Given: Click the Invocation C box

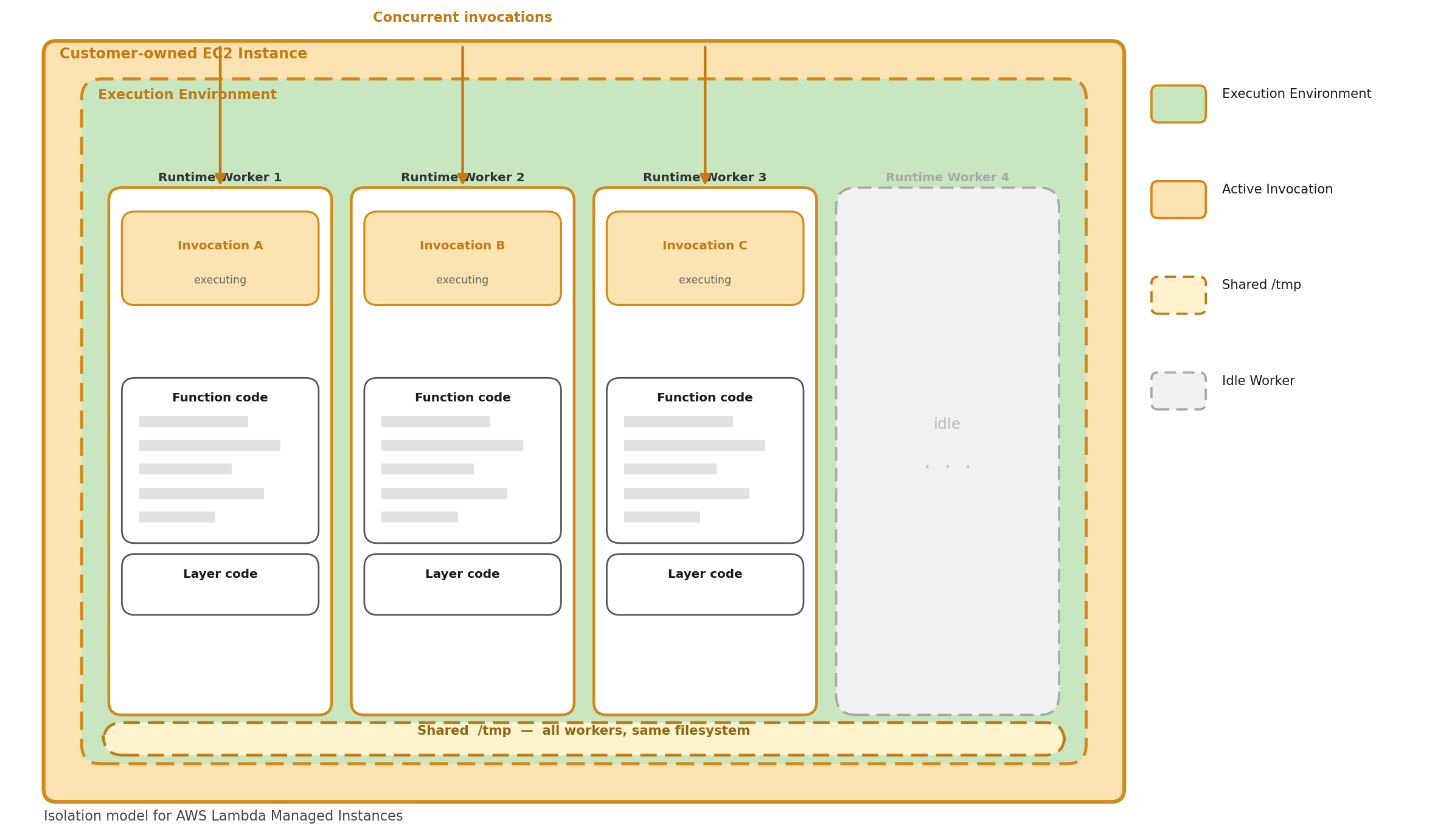Looking at the screenshot, I should click(x=704, y=257).
